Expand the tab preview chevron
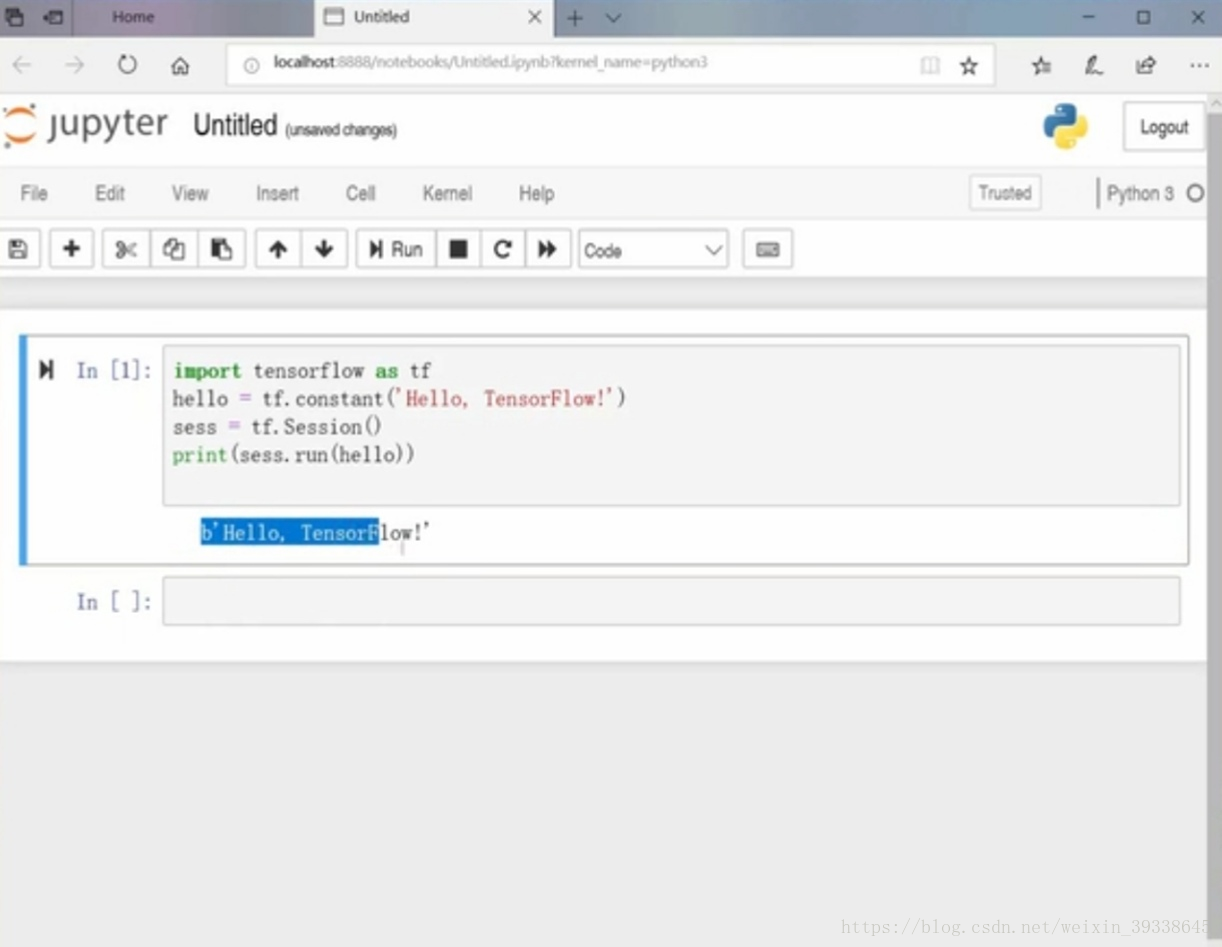This screenshot has height=947, width=1222. coord(614,18)
